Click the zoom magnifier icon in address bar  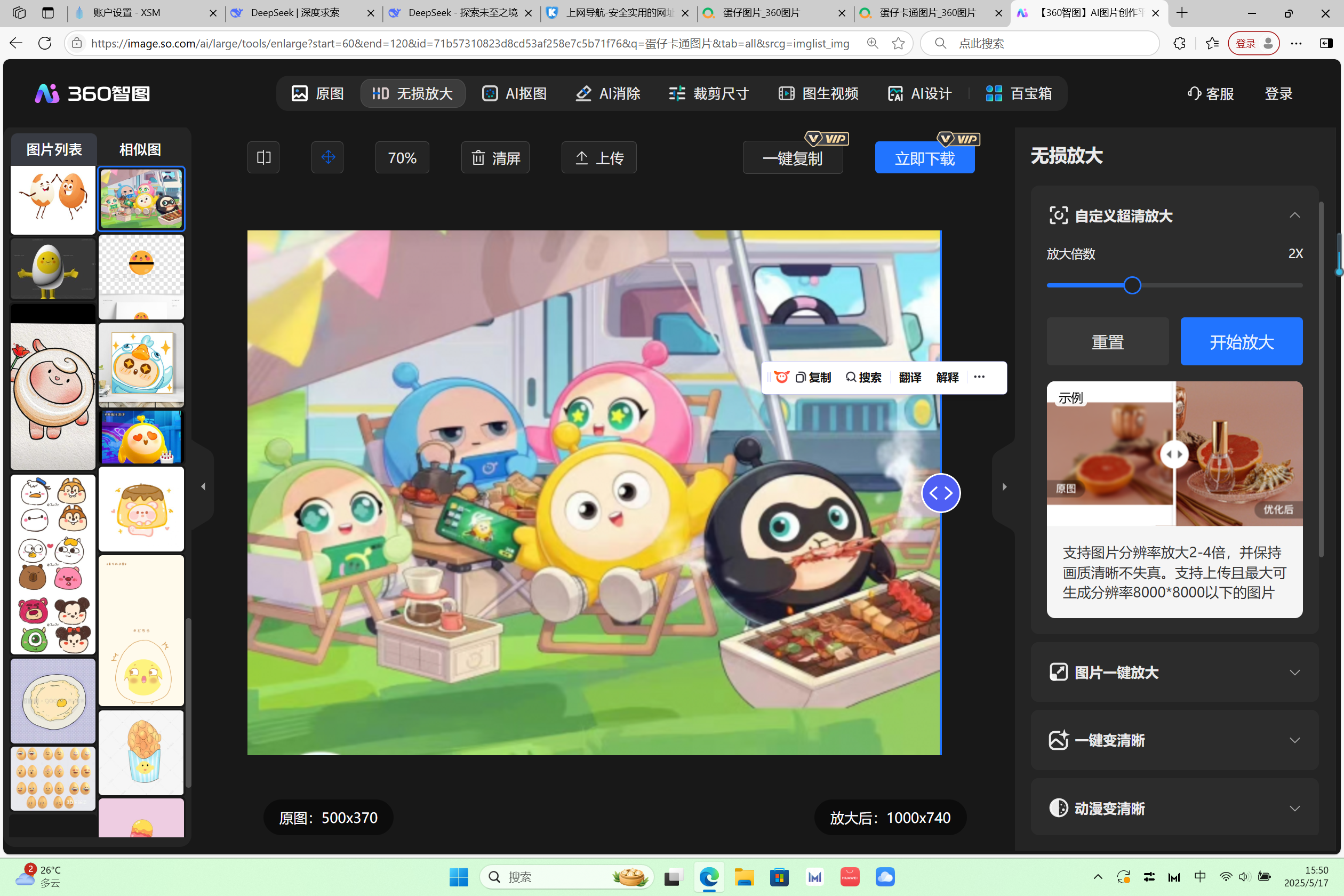click(x=873, y=43)
